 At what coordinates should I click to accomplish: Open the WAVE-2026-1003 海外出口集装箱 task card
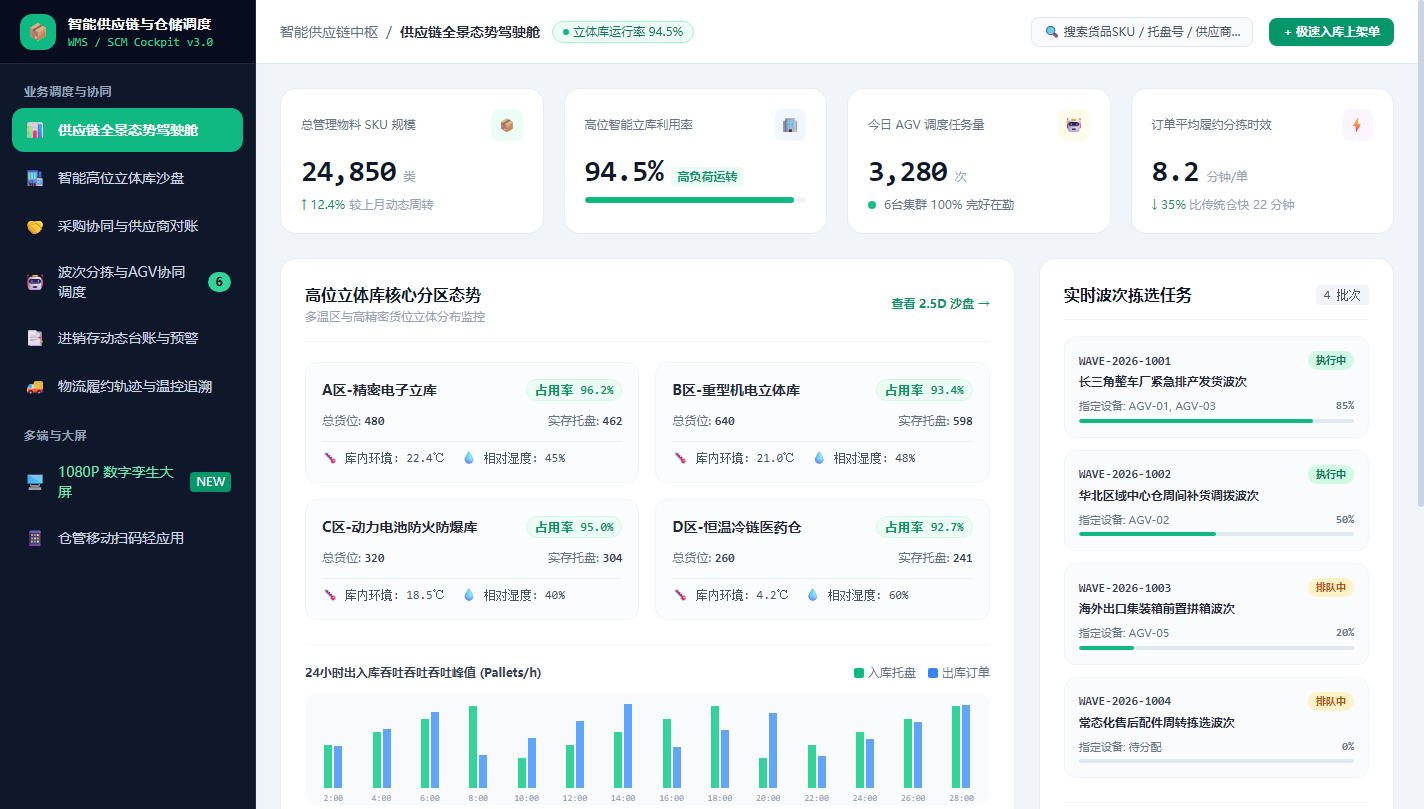pos(1216,614)
